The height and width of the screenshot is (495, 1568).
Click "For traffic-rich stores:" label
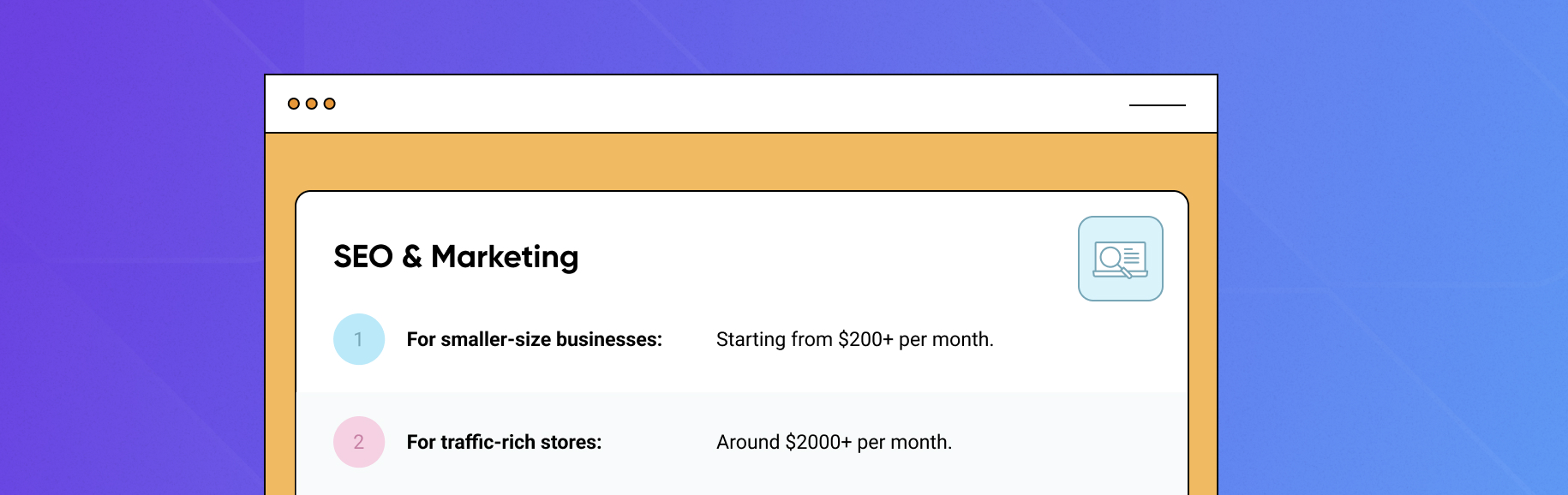click(504, 443)
